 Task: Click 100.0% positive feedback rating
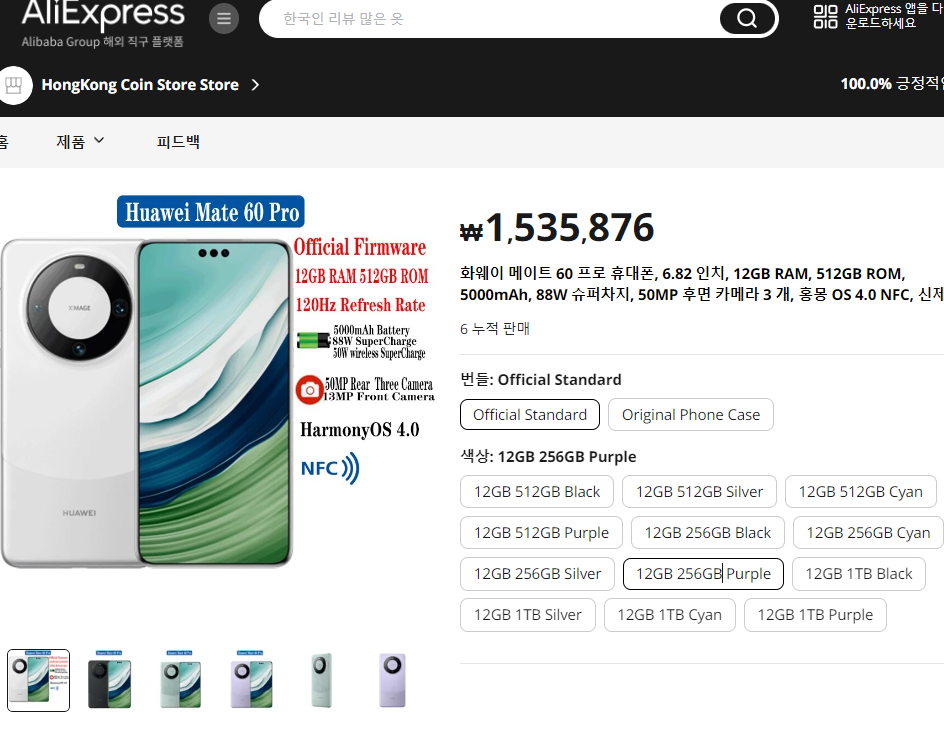click(892, 84)
